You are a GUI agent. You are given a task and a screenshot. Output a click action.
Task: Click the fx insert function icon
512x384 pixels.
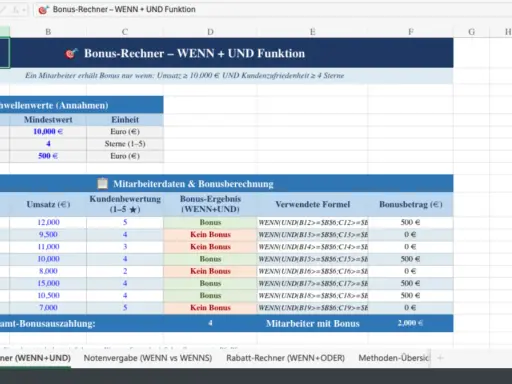[15, 10]
